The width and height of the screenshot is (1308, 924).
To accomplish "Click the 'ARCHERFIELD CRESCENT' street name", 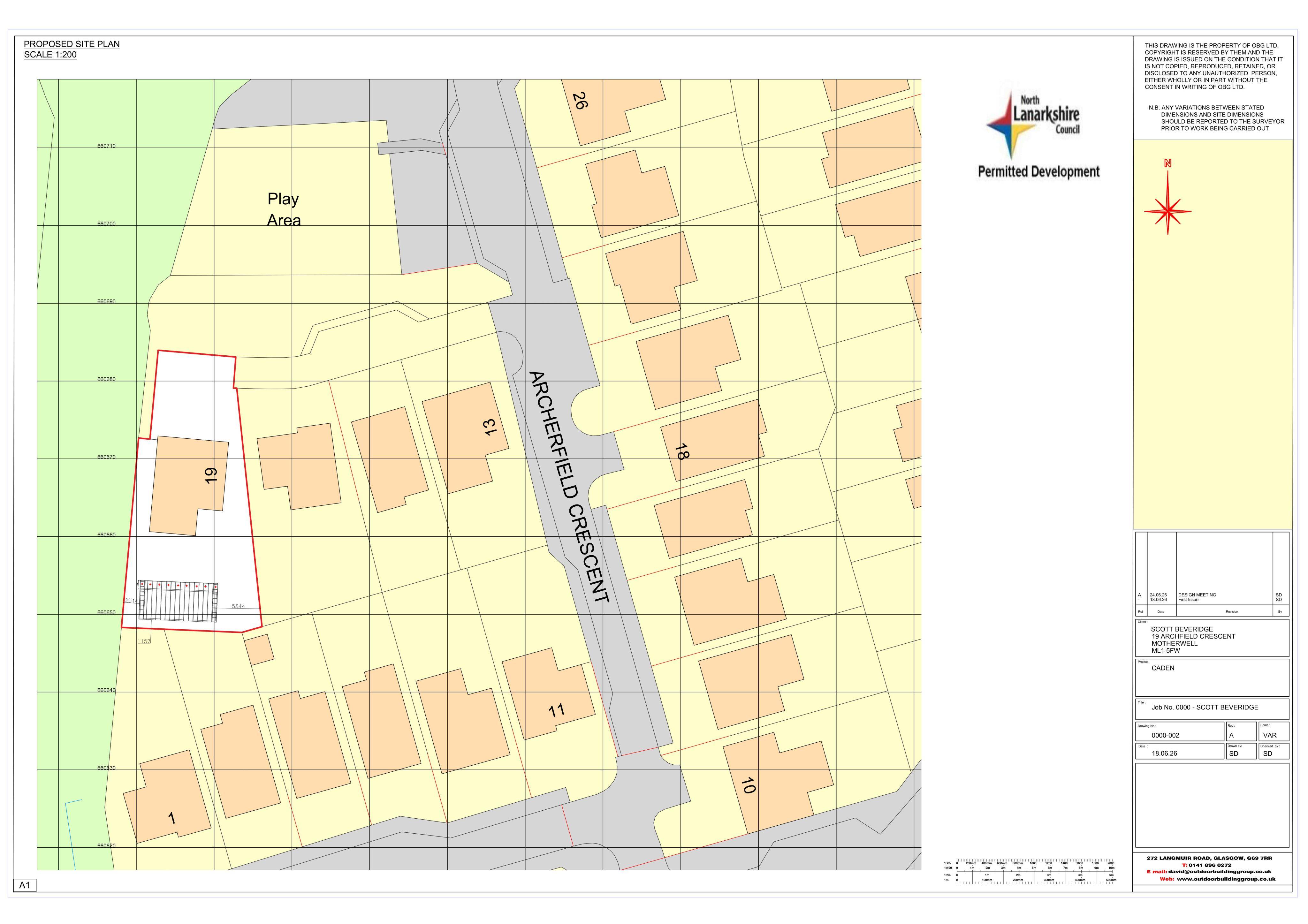I will [569, 487].
